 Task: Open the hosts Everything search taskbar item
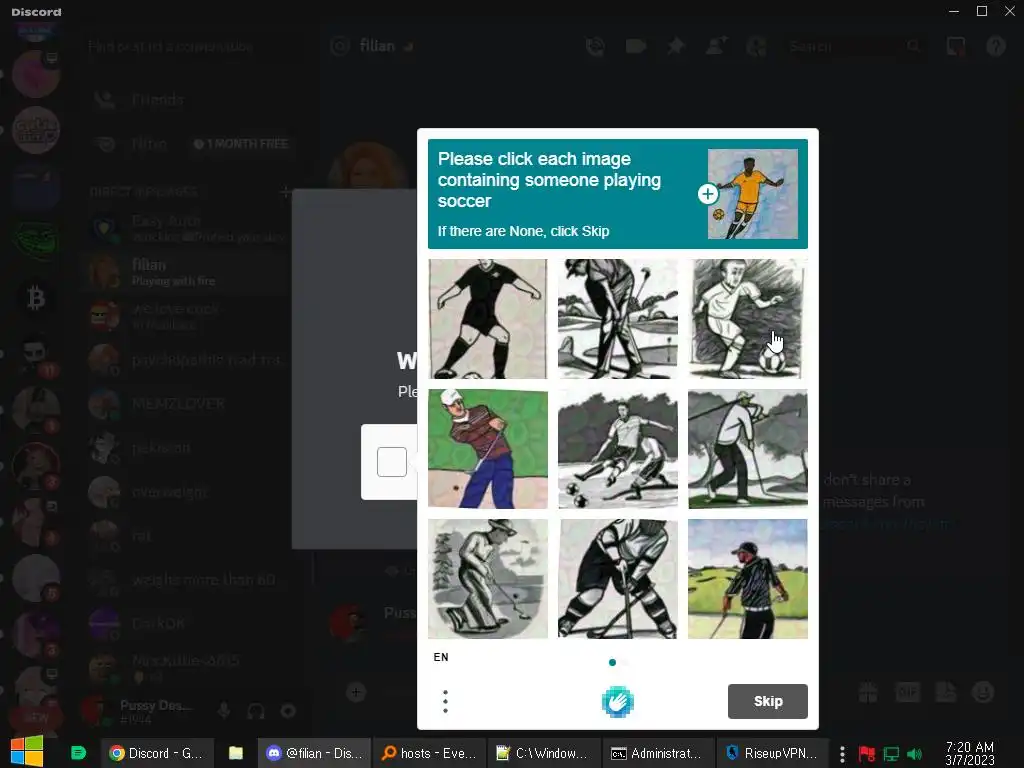coord(430,753)
